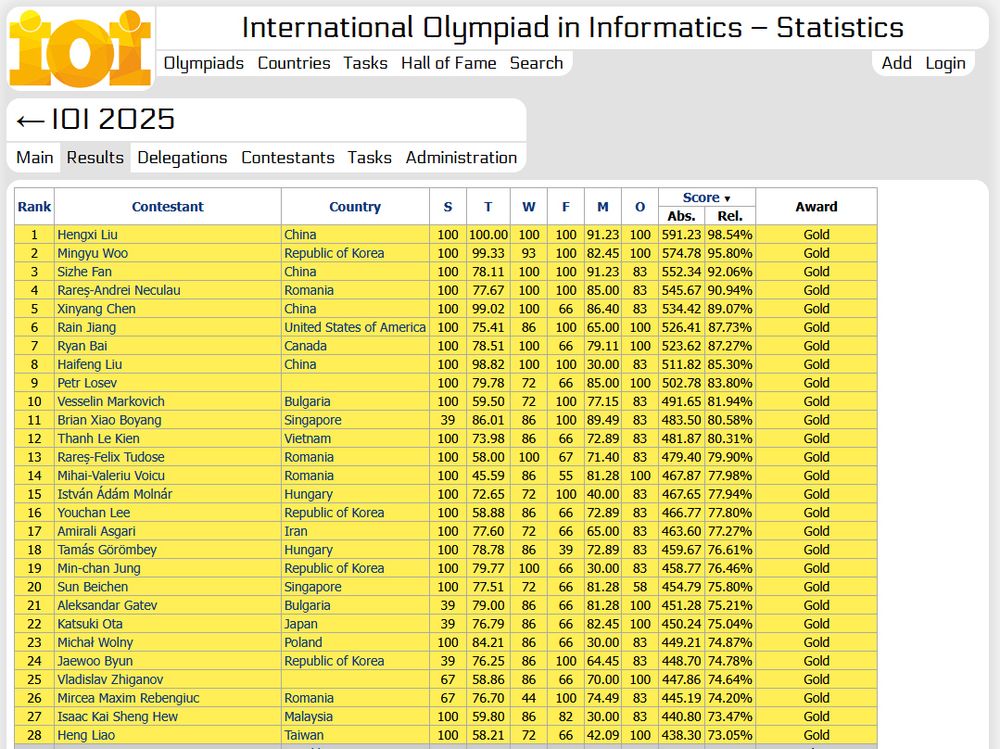Image resolution: width=1000 pixels, height=749 pixels.
Task: Open the Olympiads menu
Action: (x=204, y=63)
